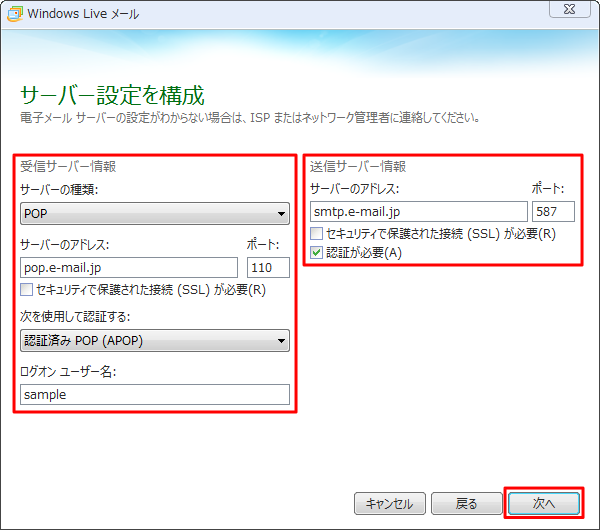Click incoming server address field pop.e-mail.jp

[x=129, y=267]
